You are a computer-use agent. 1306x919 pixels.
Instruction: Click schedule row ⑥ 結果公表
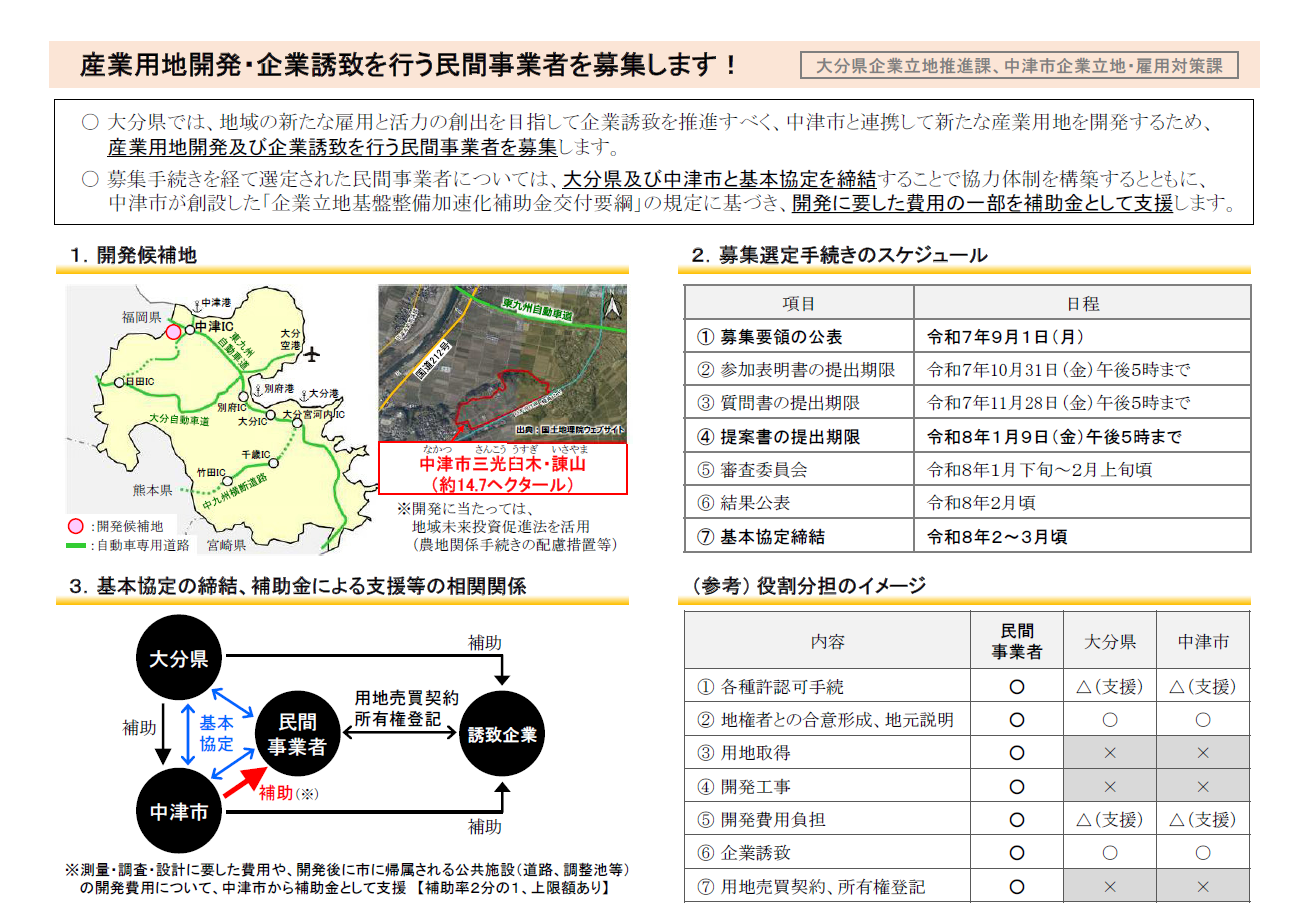[799, 502]
